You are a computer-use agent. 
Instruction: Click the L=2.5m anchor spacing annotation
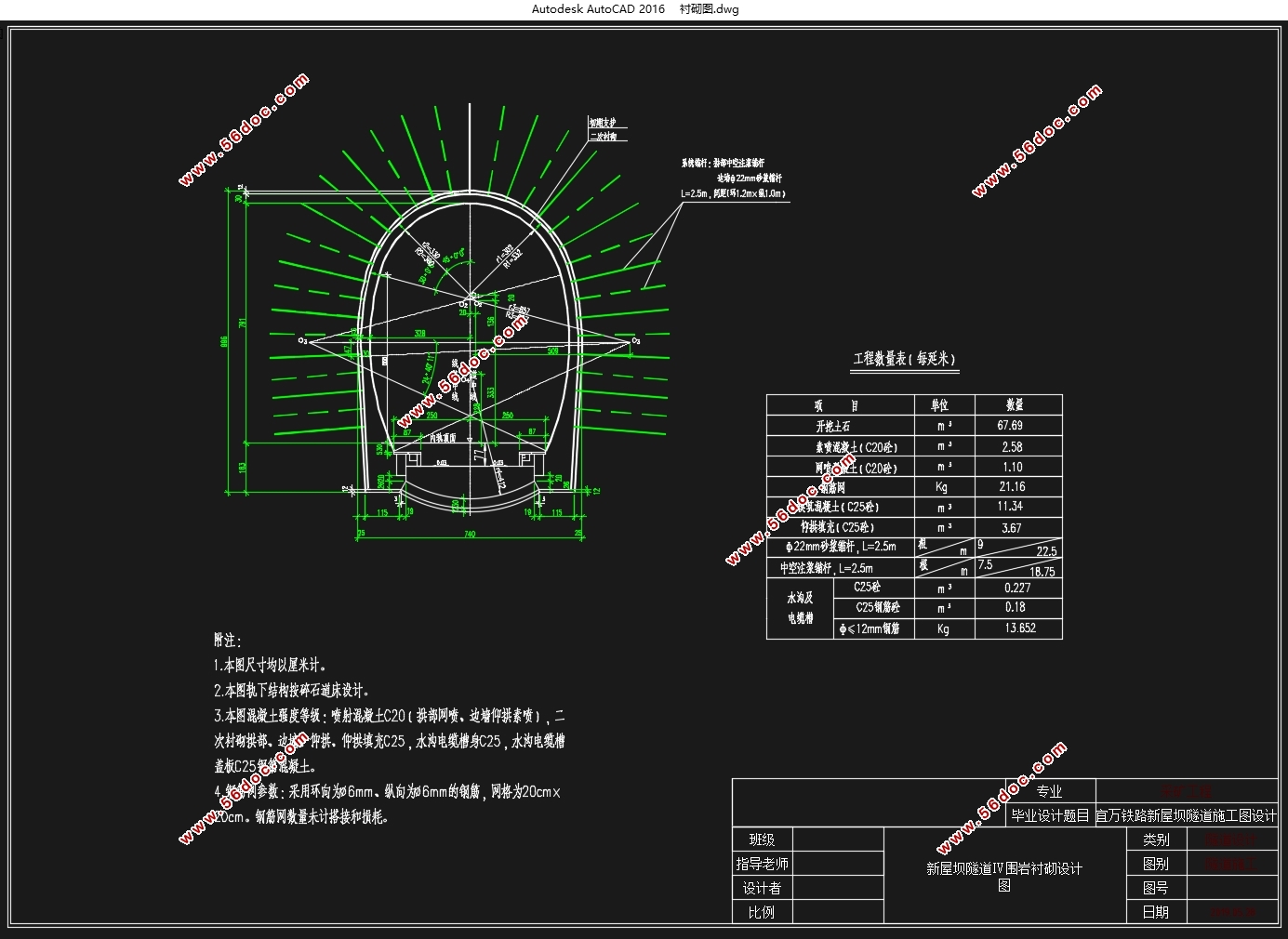[733, 194]
